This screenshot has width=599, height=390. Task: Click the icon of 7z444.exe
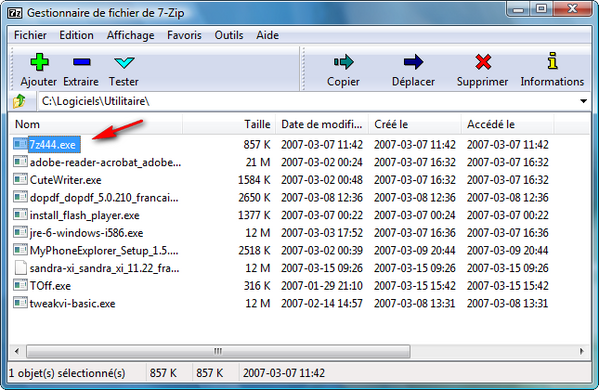[x=20, y=144]
